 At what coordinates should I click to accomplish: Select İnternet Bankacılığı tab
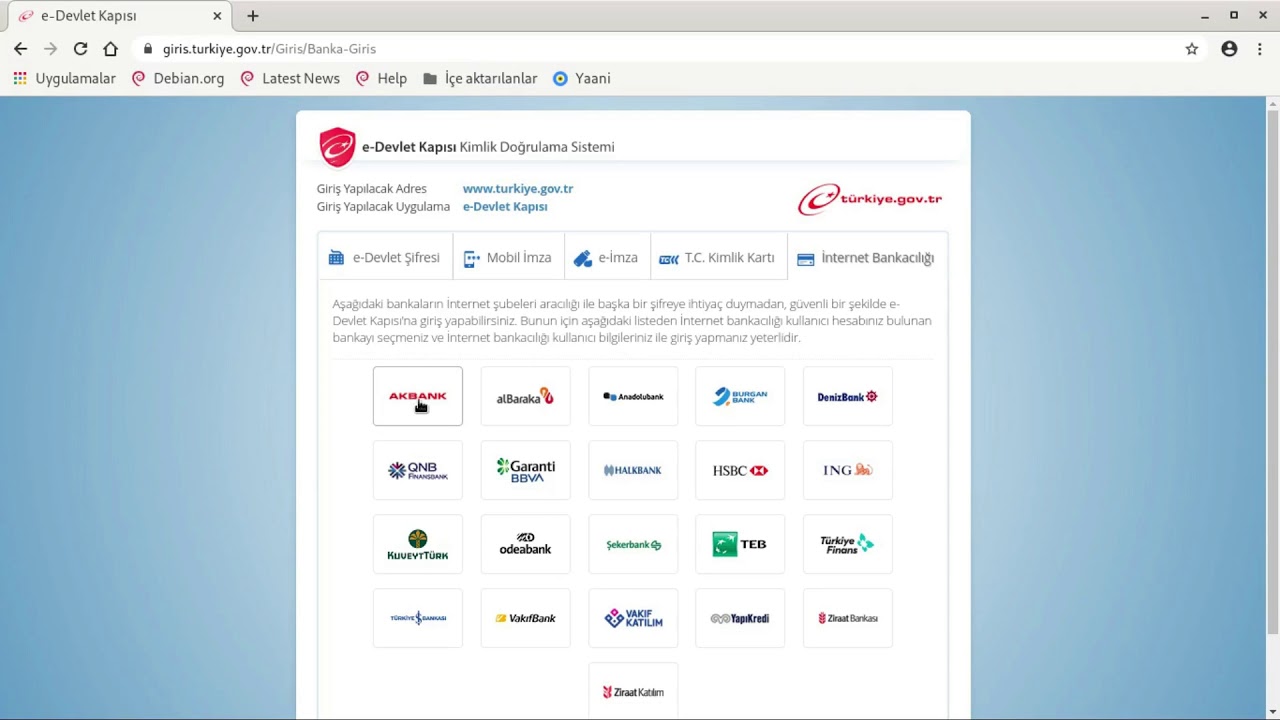[867, 258]
